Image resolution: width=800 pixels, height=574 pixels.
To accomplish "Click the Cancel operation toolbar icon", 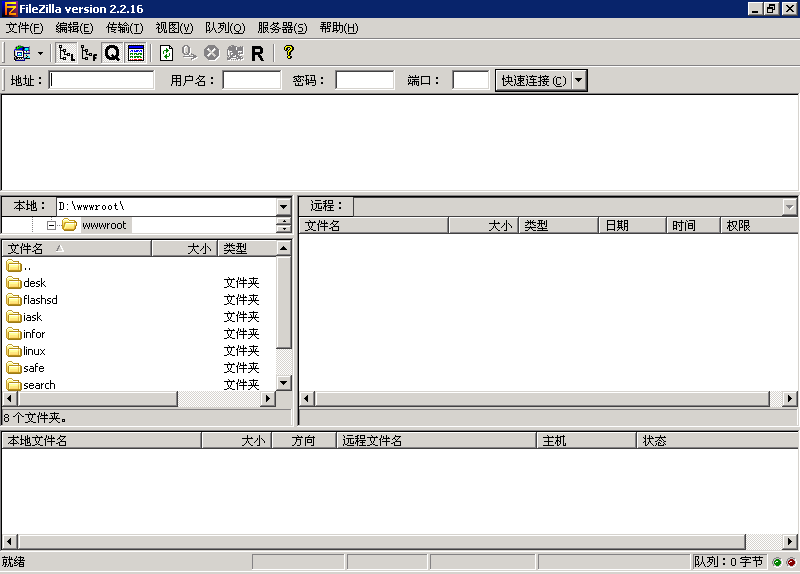I will (211, 53).
